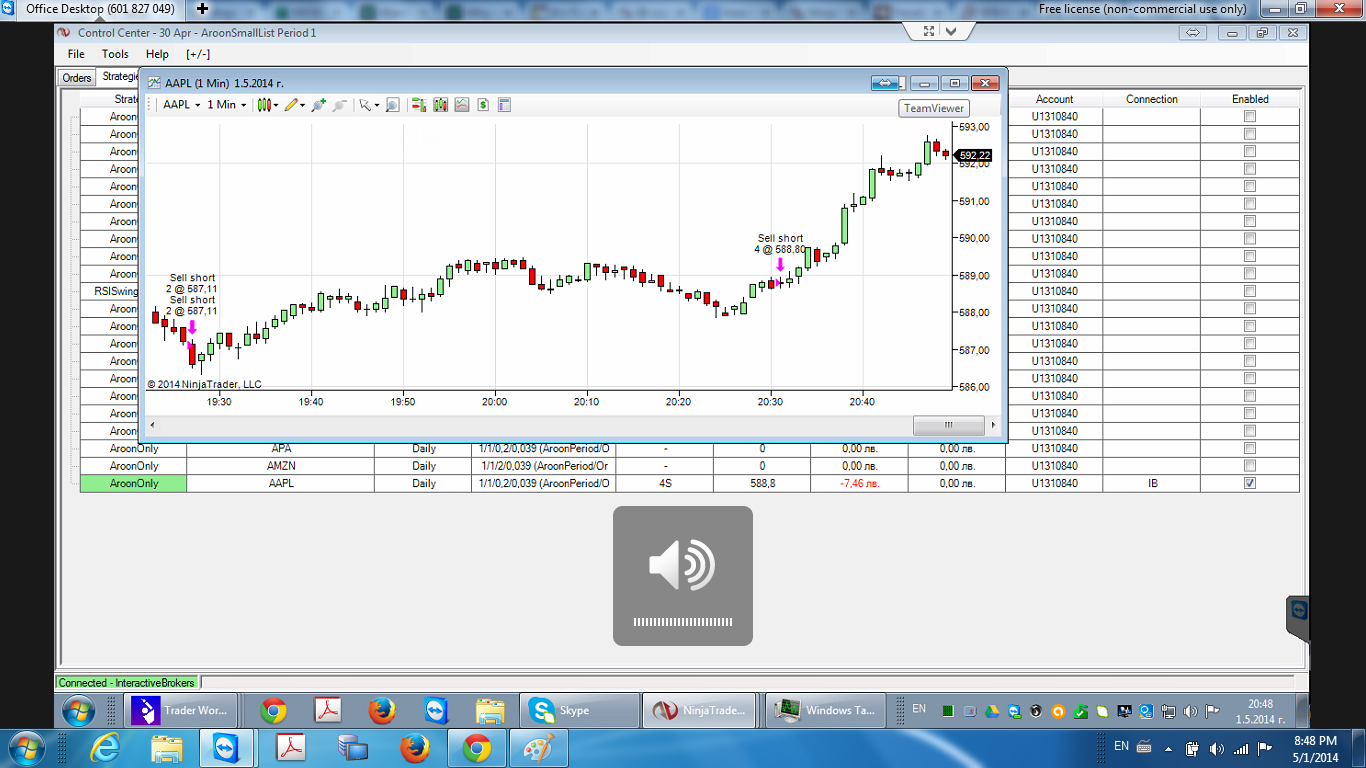Screen dimensions: 1366x768
Task: Open Chrome from the local bottom taskbar
Action: pos(476,748)
